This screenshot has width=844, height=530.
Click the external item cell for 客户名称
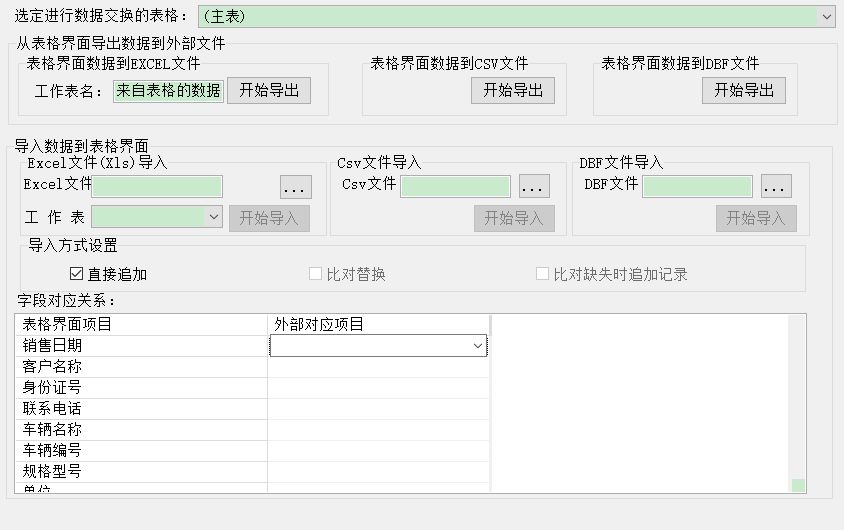point(378,367)
